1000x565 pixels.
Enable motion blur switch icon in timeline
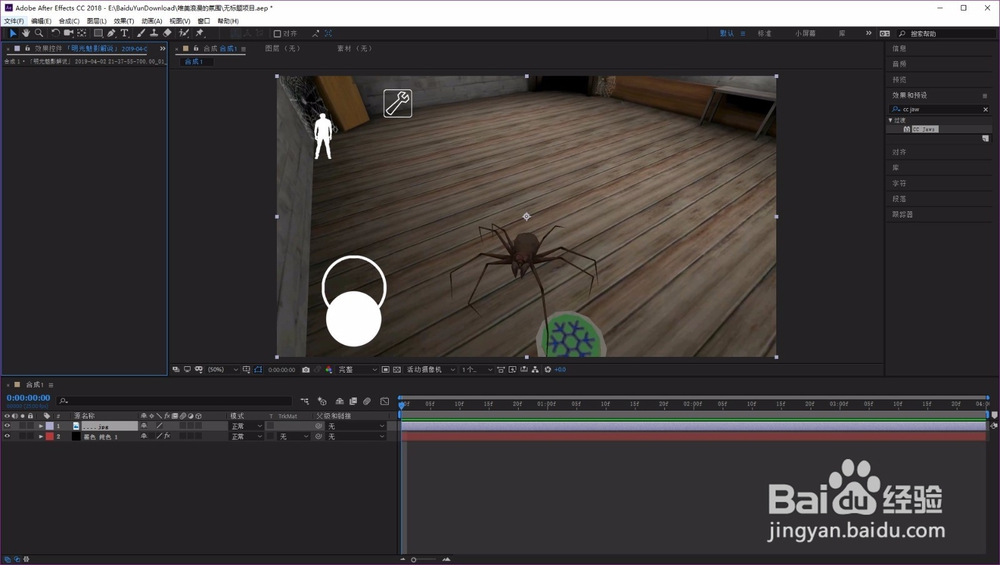tap(367, 401)
